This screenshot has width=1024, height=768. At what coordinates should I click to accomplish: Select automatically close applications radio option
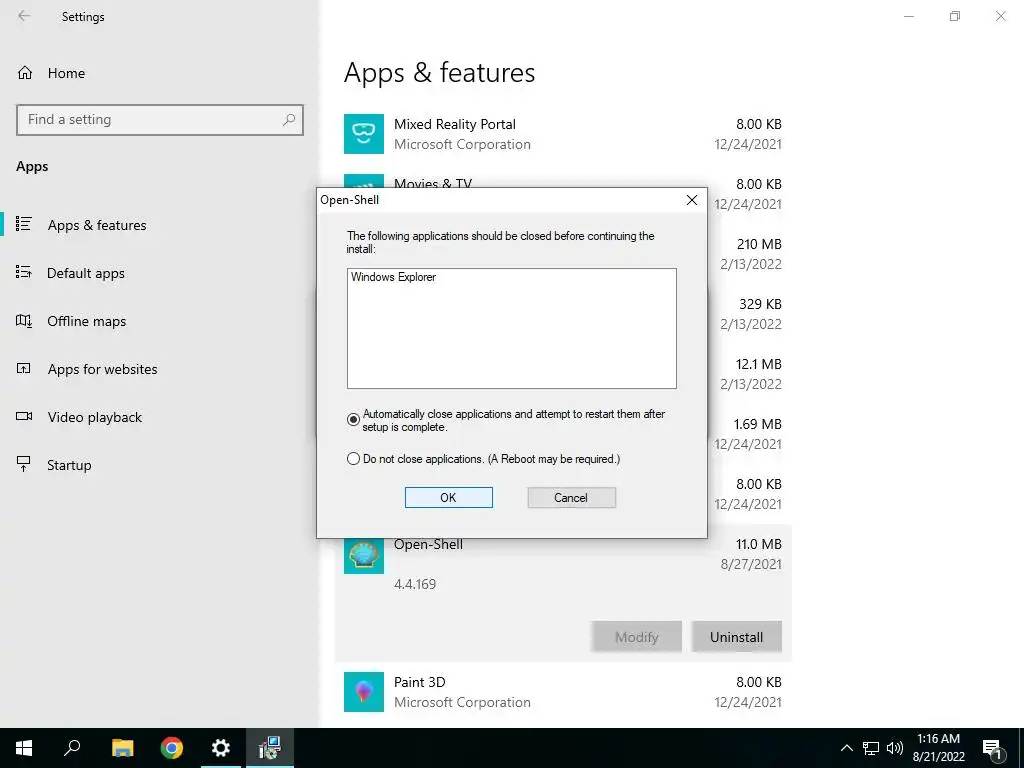pyautogui.click(x=353, y=419)
